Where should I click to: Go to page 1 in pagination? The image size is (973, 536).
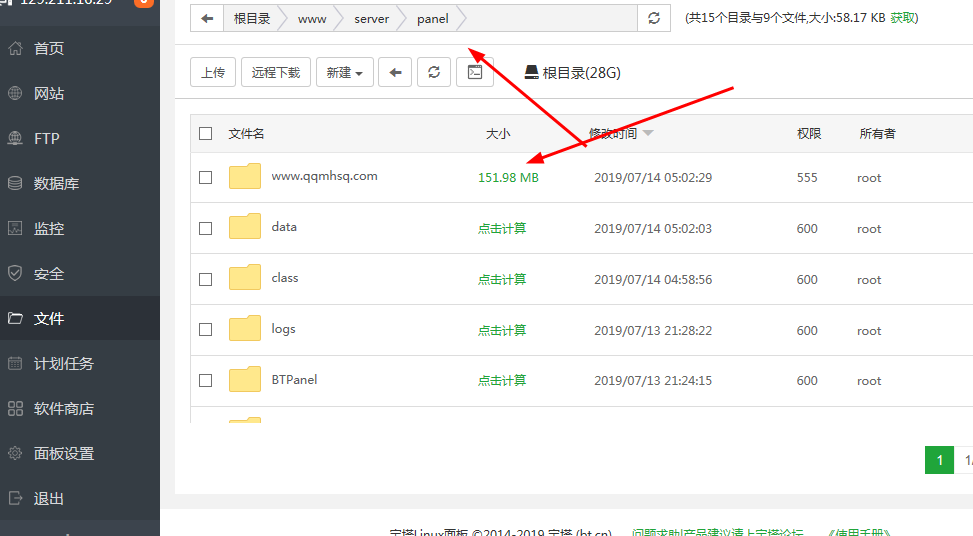(x=939, y=460)
